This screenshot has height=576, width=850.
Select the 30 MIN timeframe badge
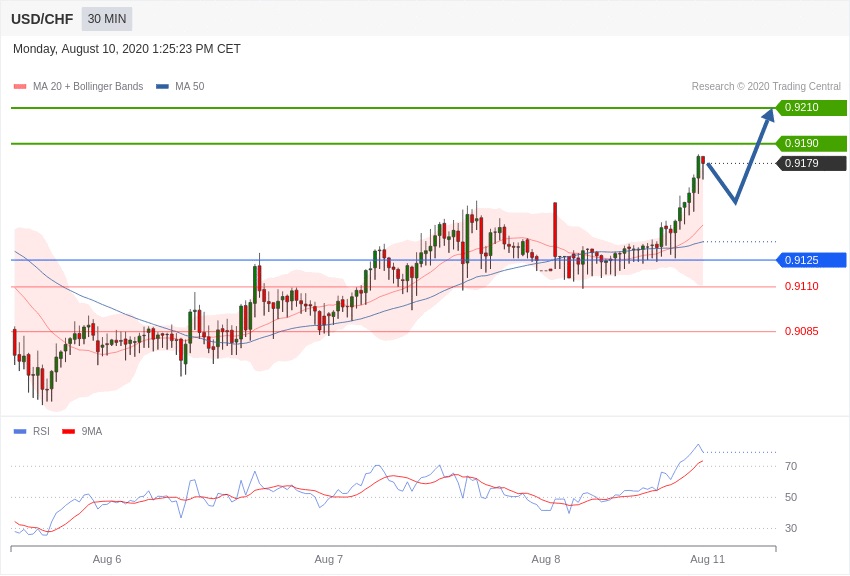(107, 19)
